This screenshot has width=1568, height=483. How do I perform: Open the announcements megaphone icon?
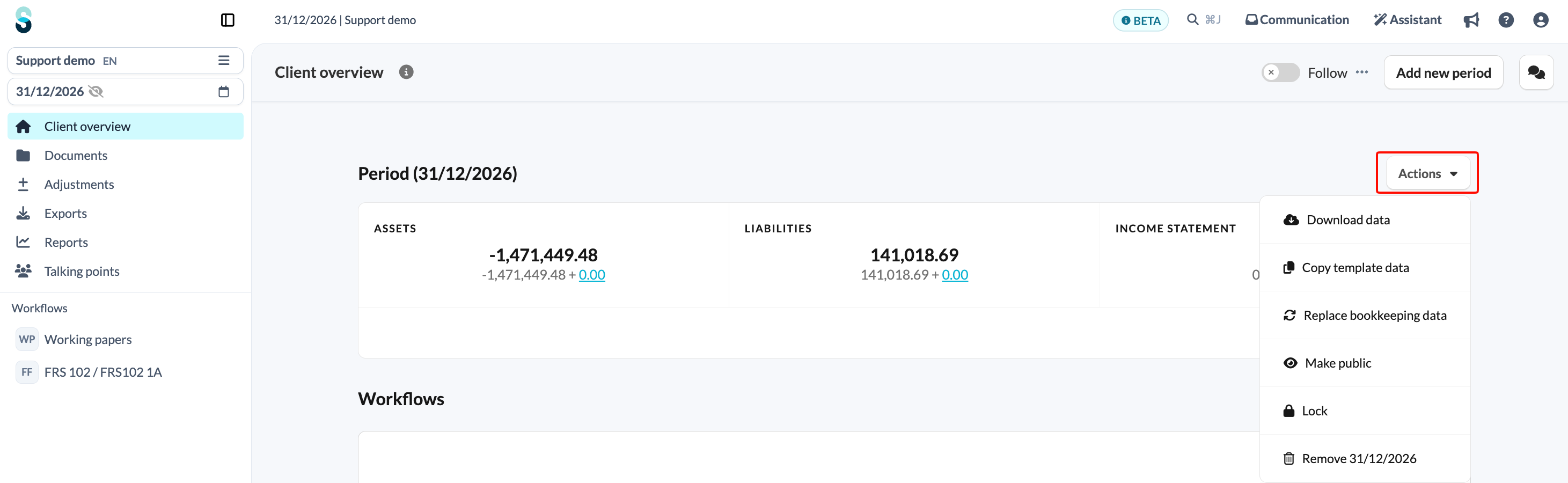(x=1471, y=20)
